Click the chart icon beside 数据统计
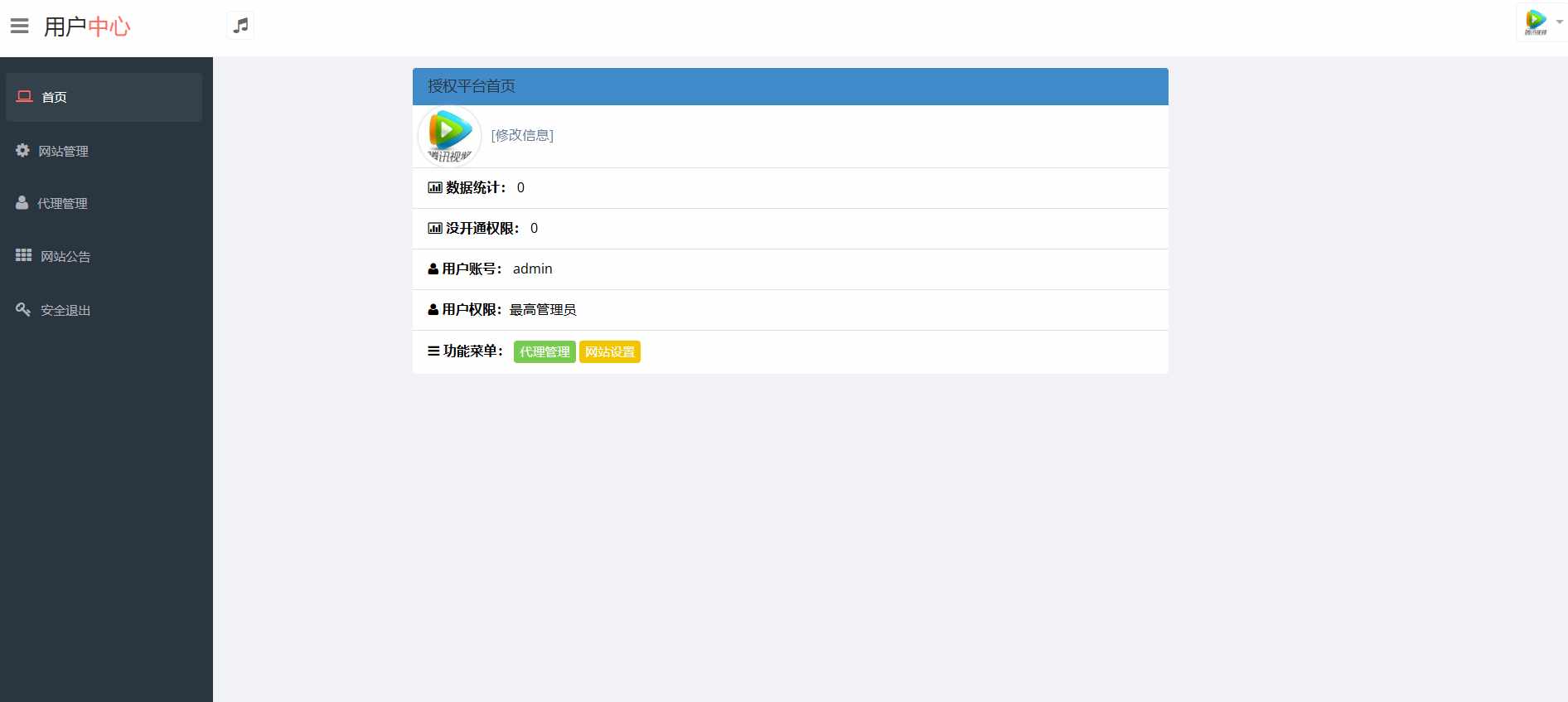Screen dimensions: 1568x702 pyautogui.click(x=434, y=187)
